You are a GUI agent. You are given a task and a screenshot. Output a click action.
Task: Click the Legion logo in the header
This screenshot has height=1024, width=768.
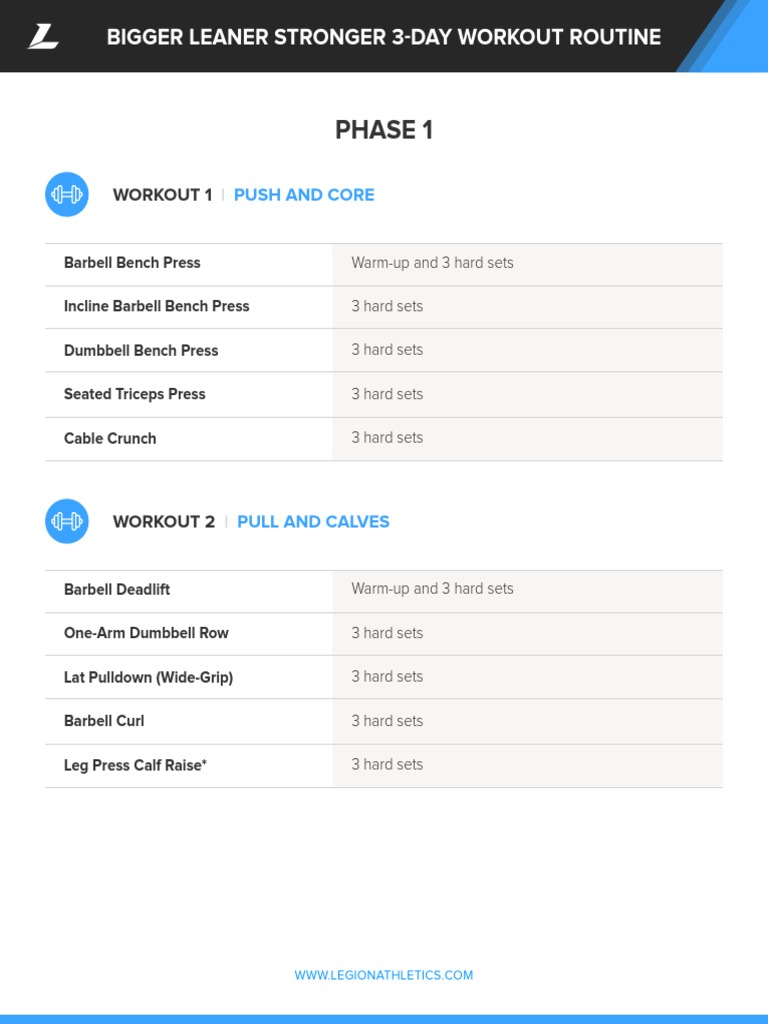click(43, 37)
